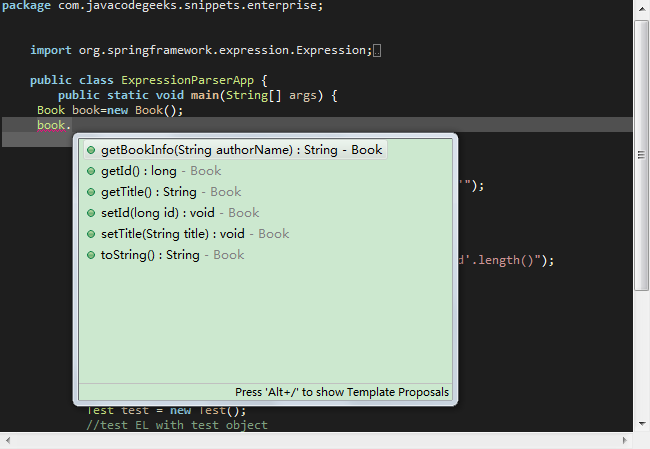
Task: Select setTitle(String title) proposal
Action: click(187, 234)
